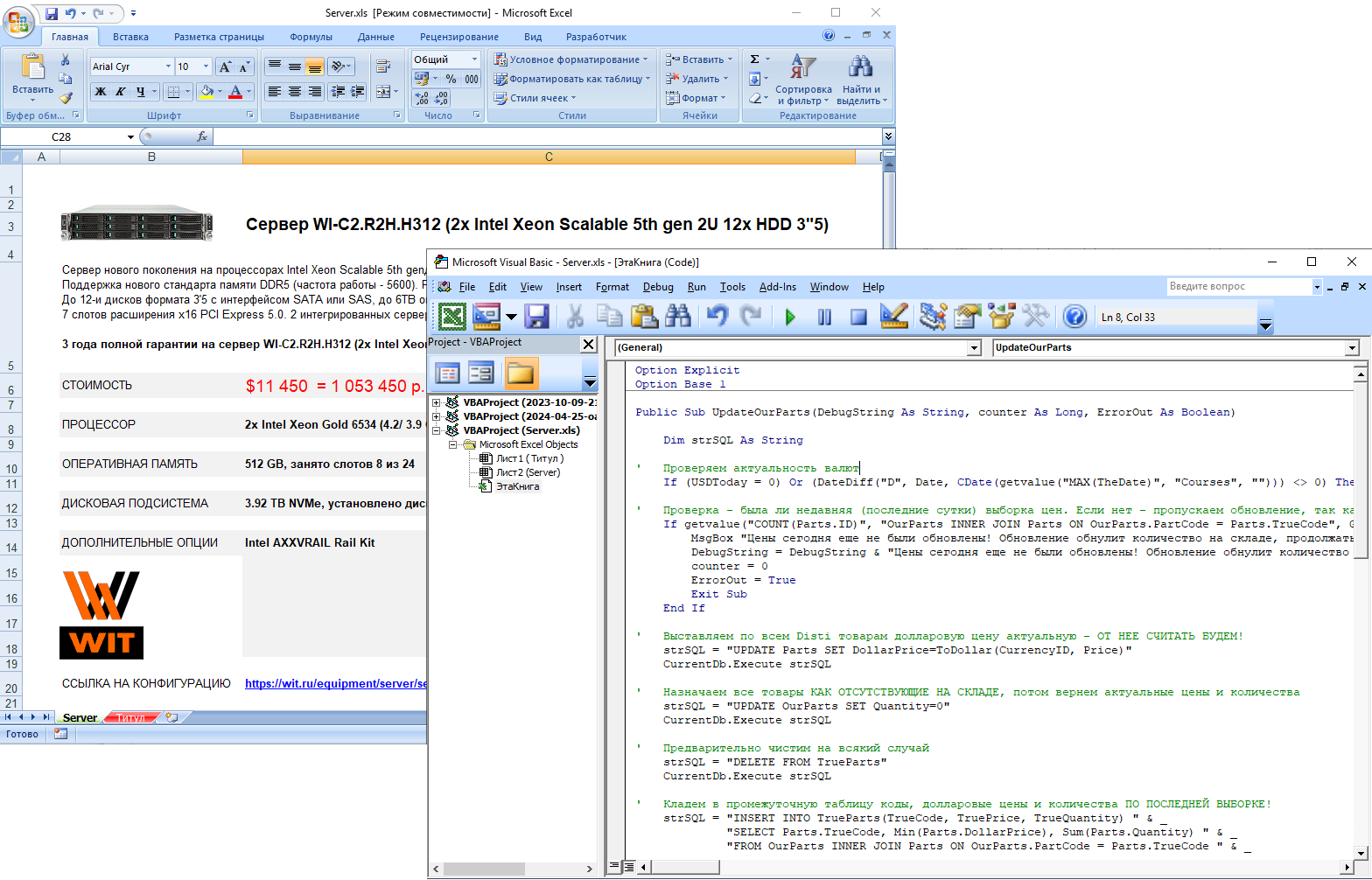Click Стили ячеек button in Excel ribbon
The image size is (1372, 880).
click(534, 98)
